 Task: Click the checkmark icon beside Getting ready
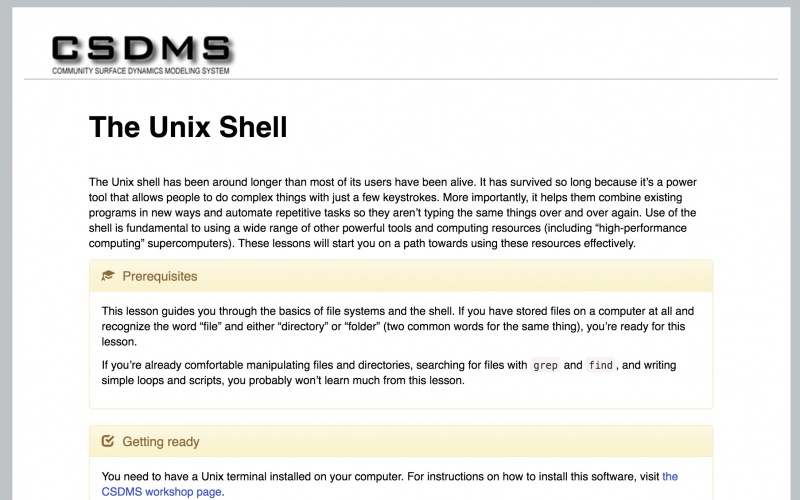(108, 441)
